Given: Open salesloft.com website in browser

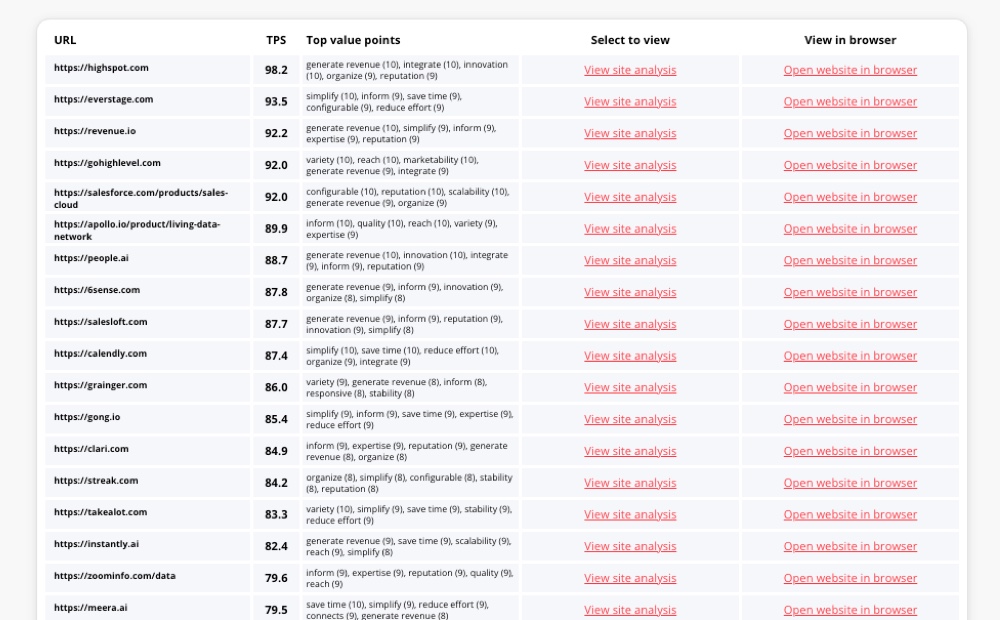Looking at the screenshot, I should (850, 324).
